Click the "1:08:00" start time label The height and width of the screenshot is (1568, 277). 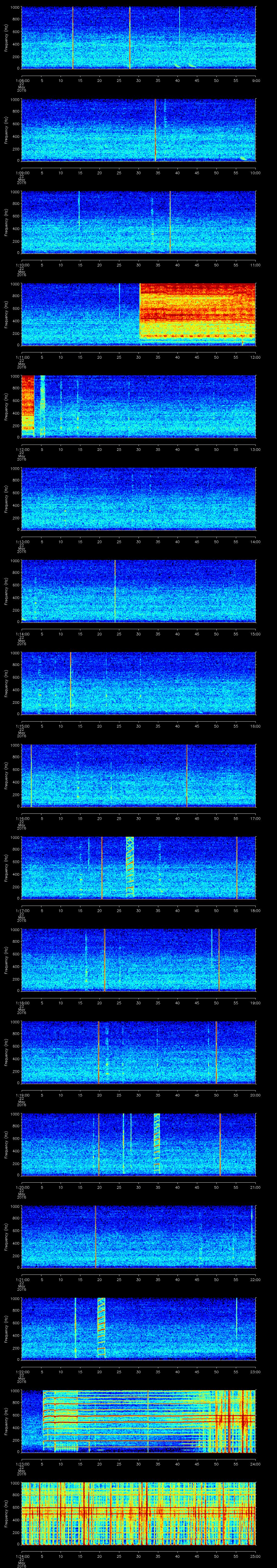[22, 80]
